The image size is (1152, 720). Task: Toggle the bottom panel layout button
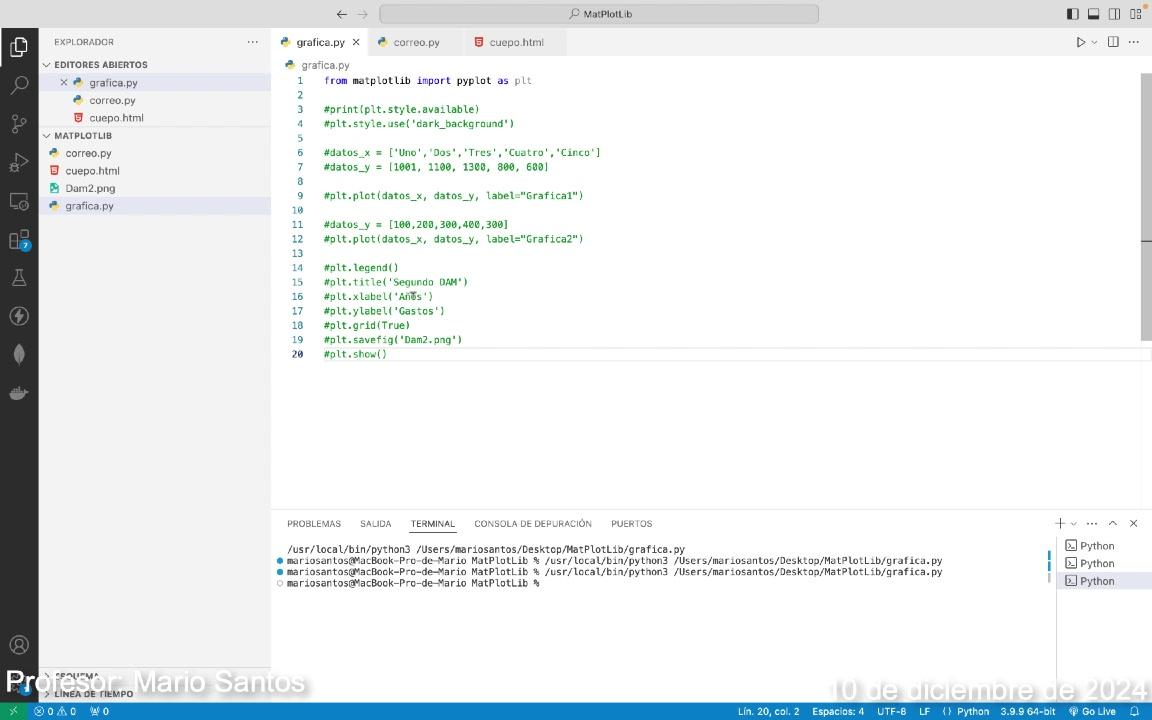(1093, 14)
